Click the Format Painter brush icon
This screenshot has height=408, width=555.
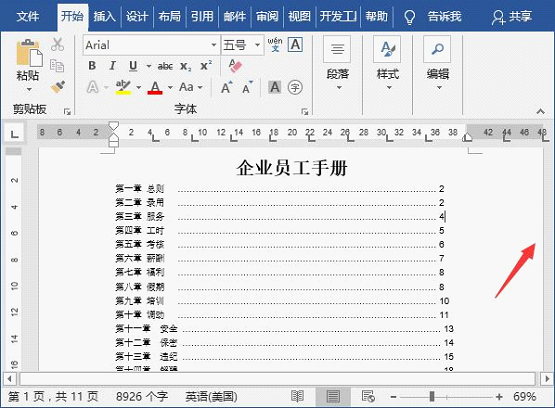pyautogui.click(x=58, y=87)
